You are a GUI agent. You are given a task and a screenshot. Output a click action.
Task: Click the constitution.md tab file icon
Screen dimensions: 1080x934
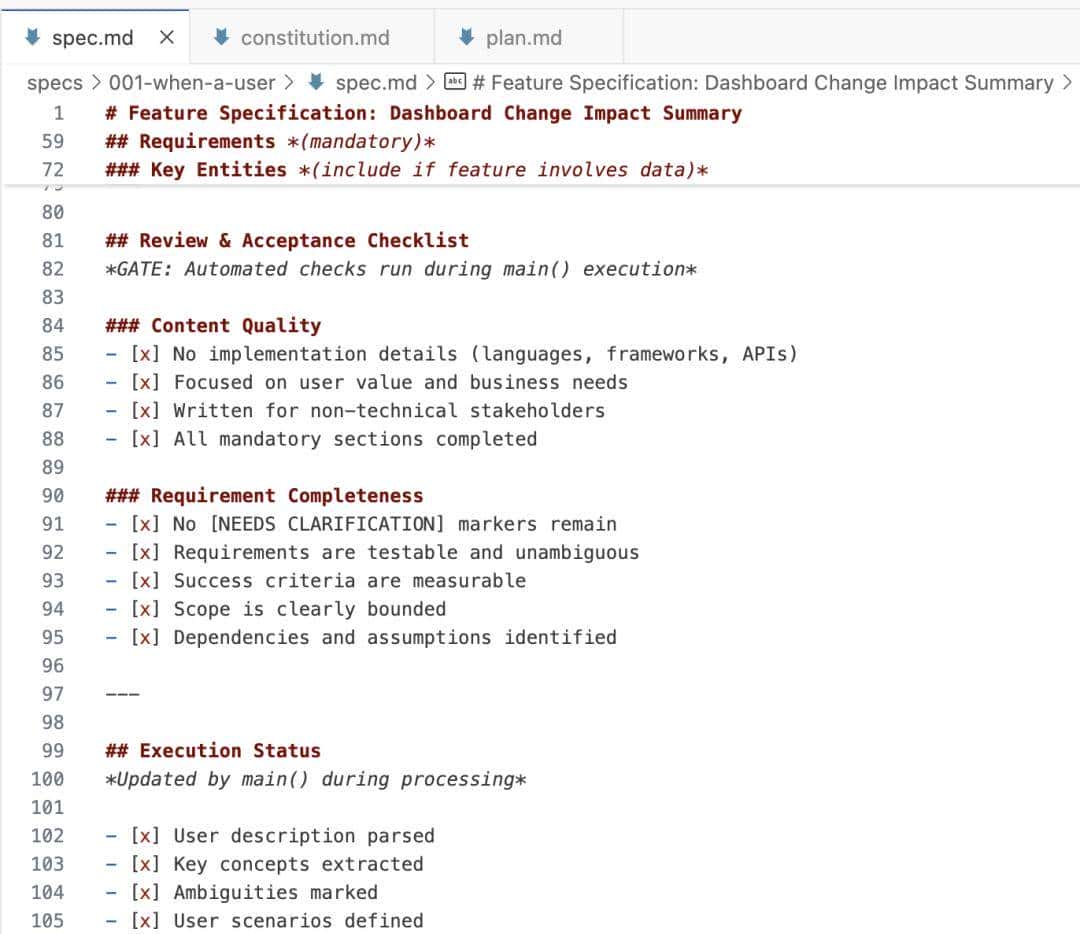222,38
